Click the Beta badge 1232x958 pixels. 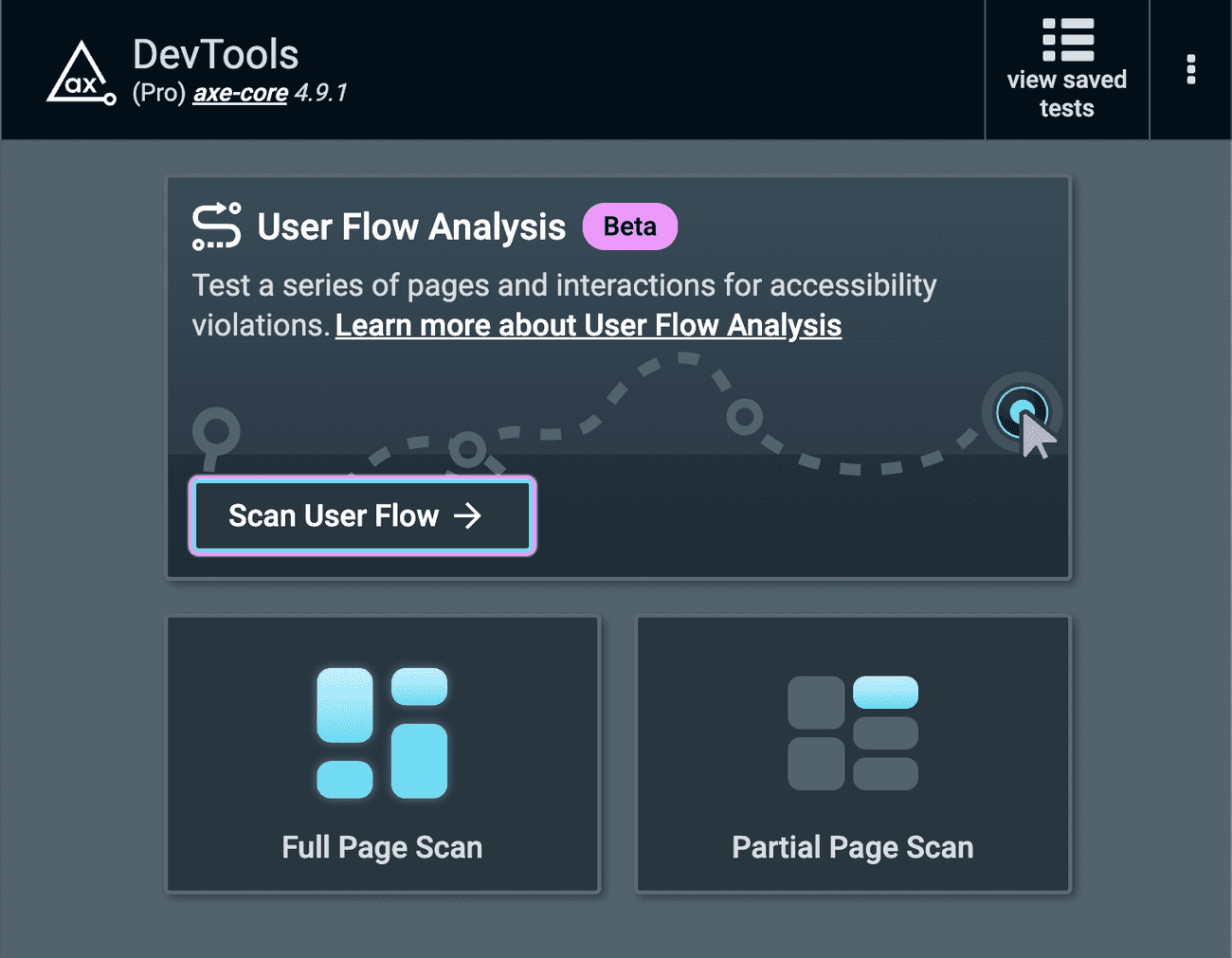(x=629, y=226)
